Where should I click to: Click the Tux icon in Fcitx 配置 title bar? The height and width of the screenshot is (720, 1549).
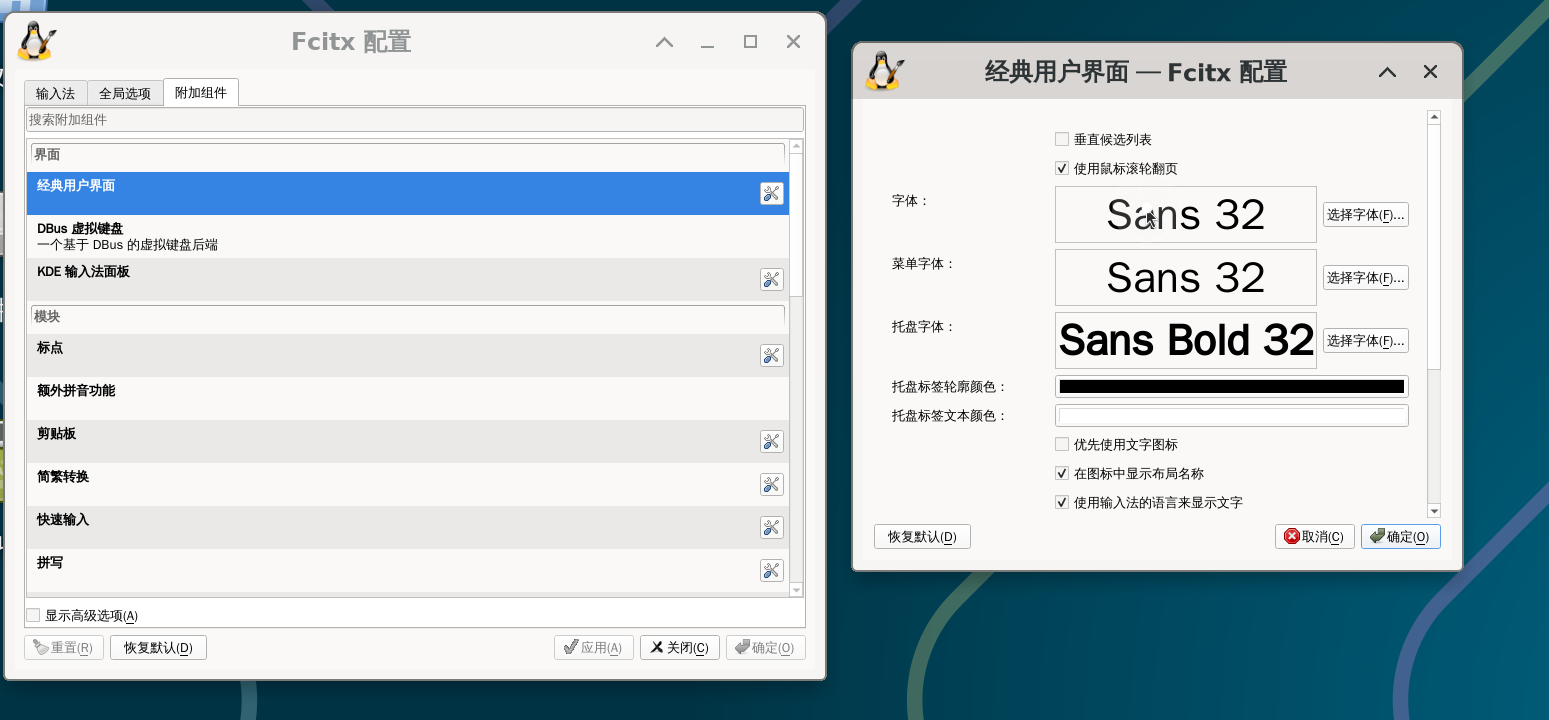(x=37, y=41)
